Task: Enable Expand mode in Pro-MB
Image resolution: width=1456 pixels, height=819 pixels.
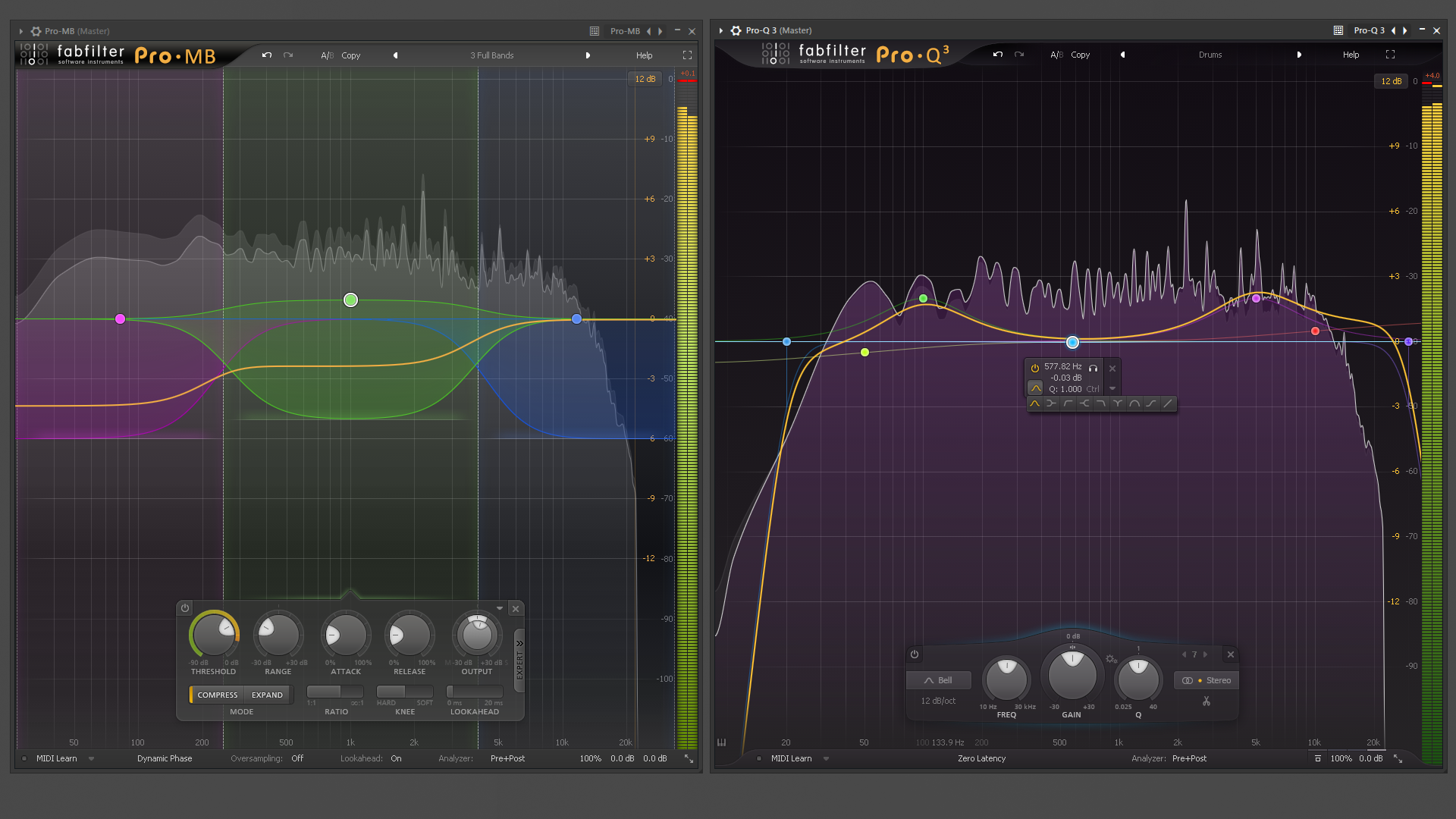Action: [x=267, y=695]
